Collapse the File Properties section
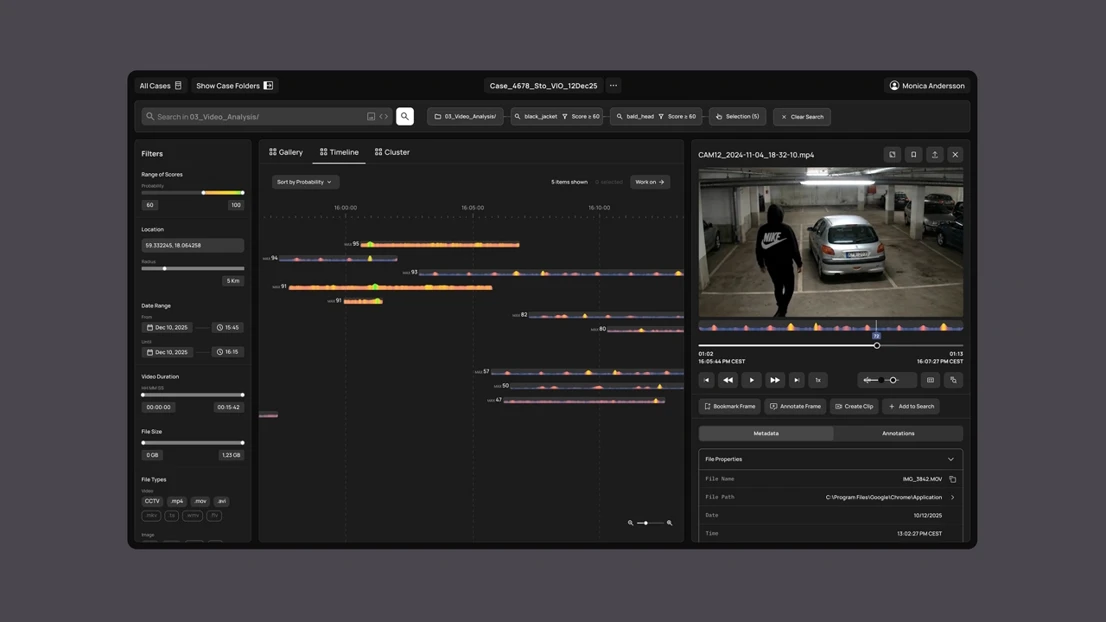 click(950, 459)
